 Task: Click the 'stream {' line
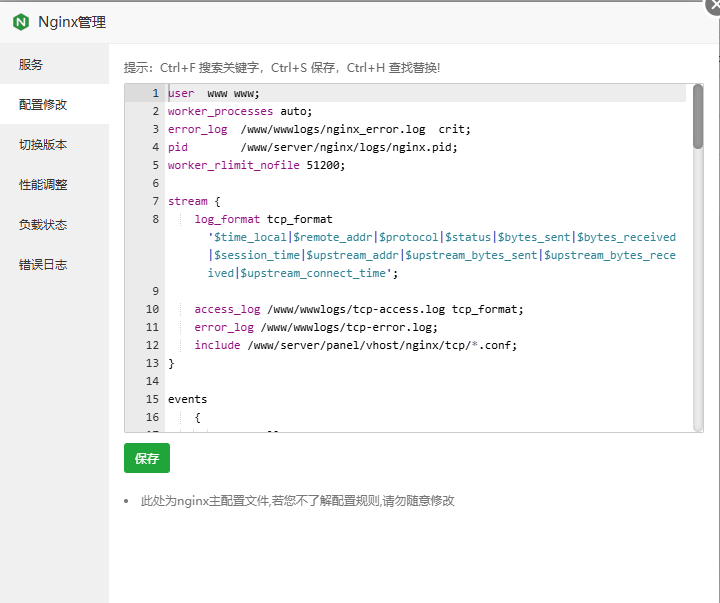tap(194, 201)
